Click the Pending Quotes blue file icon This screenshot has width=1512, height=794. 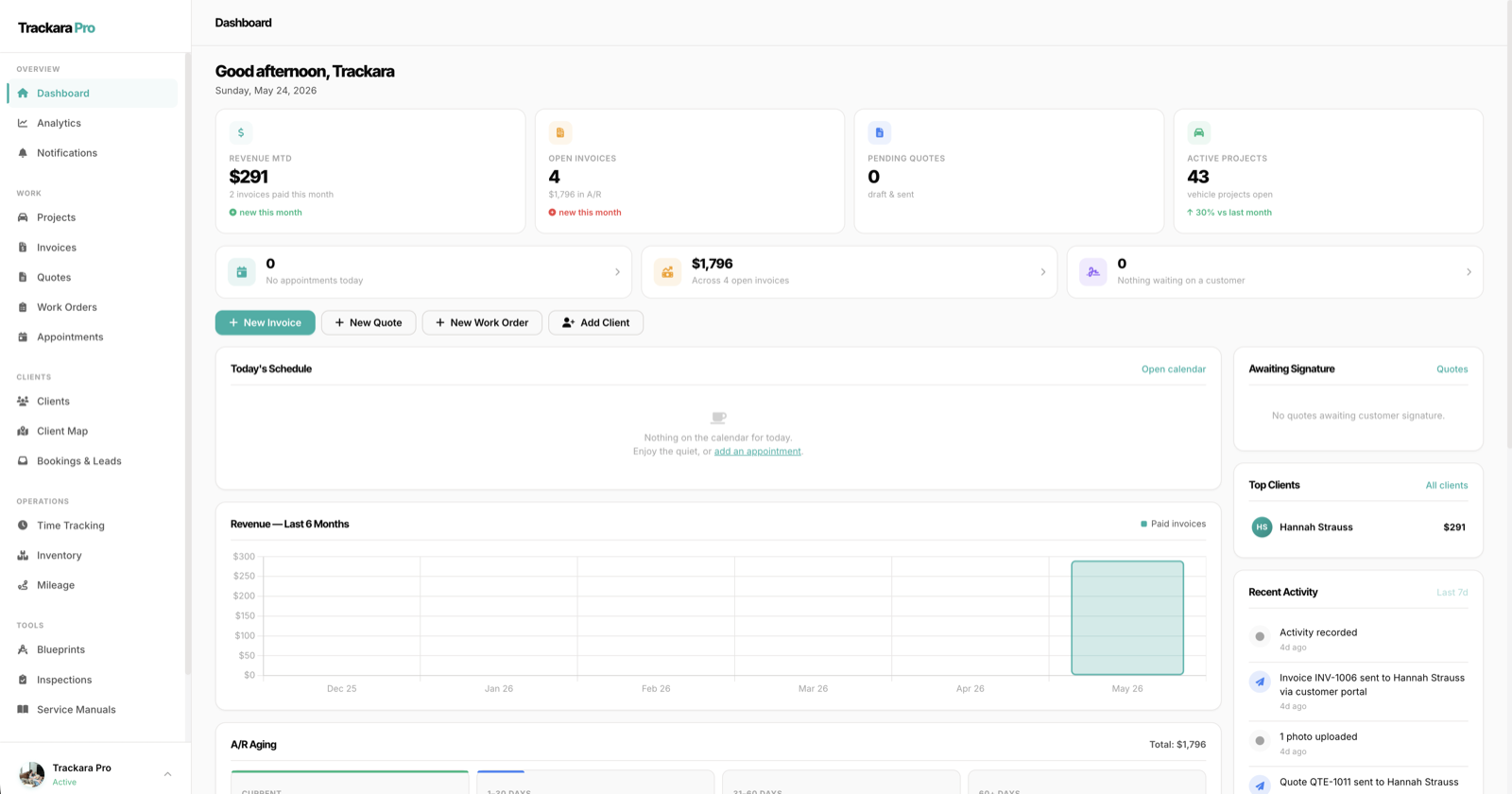tap(880, 132)
